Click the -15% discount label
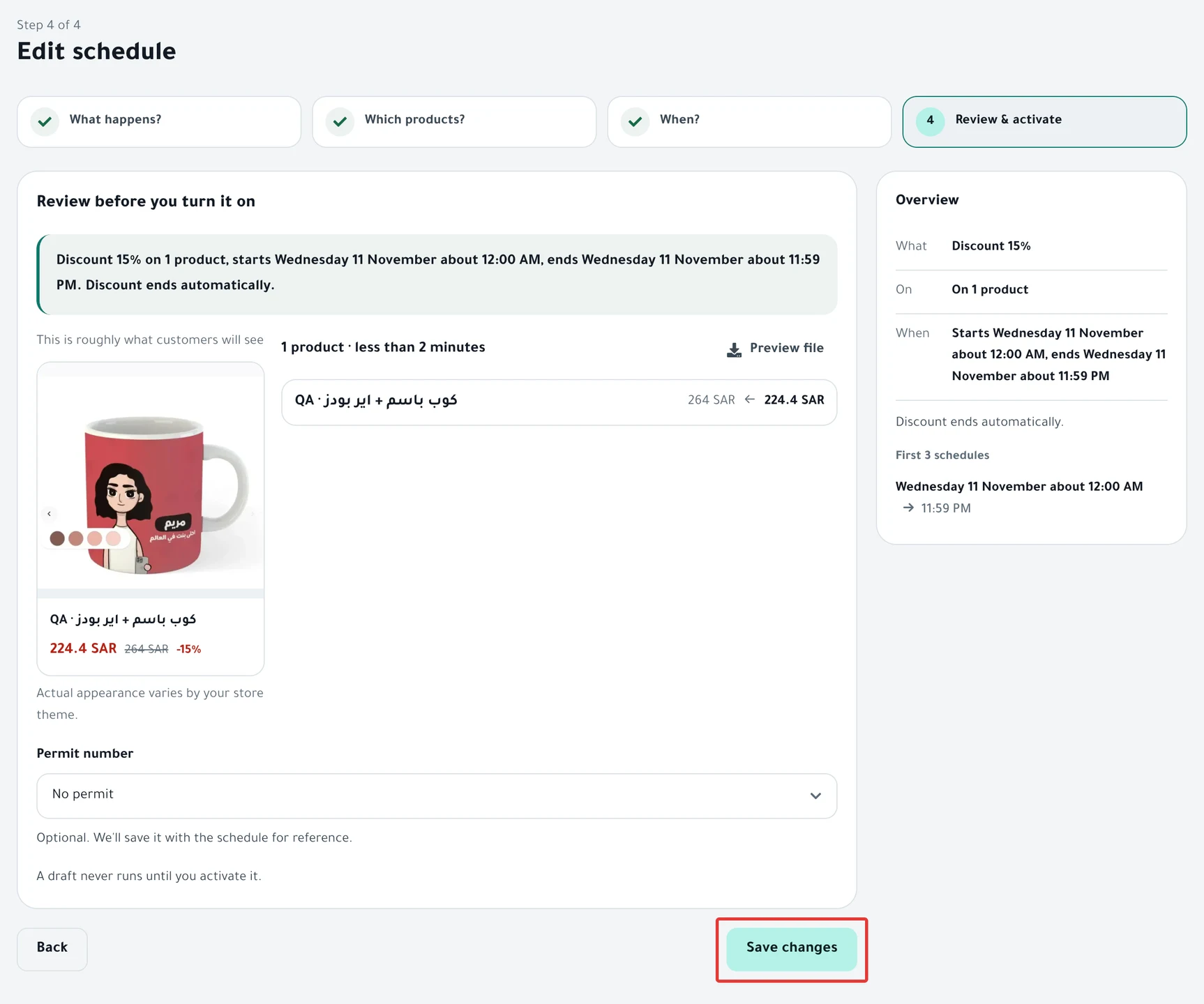Image resolution: width=1204 pixels, height=1004 pixels. (188, 649)
